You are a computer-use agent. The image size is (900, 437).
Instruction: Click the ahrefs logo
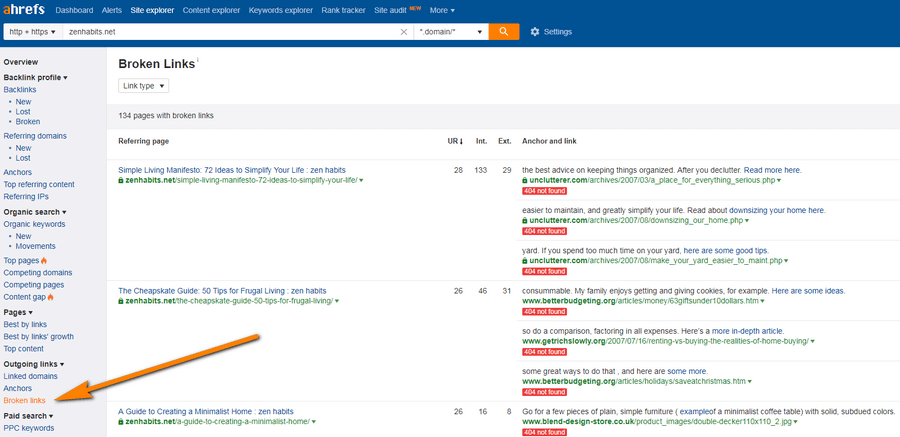[25, 10]
